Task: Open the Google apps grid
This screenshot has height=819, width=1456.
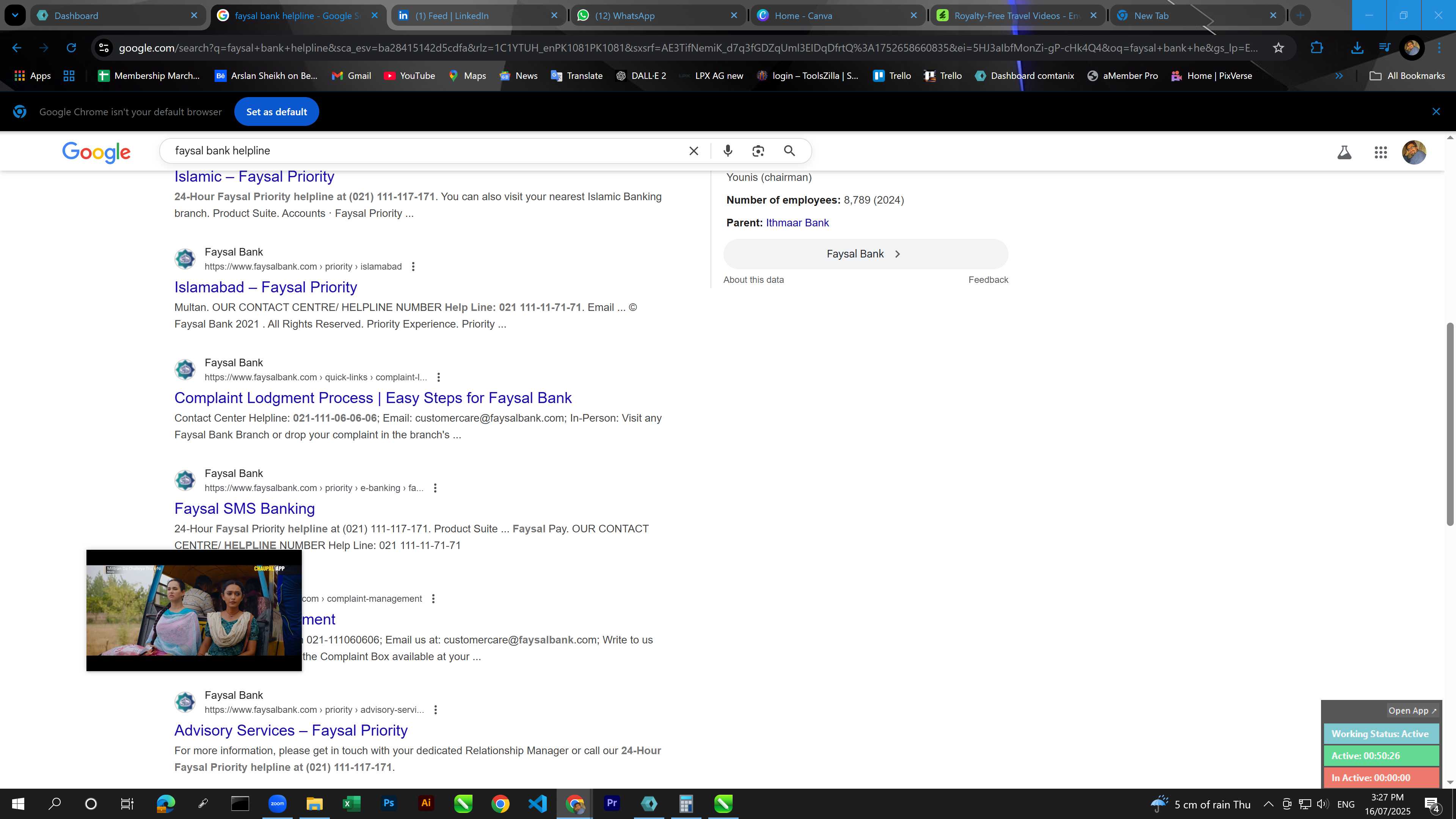Action: click(1381, 152)
